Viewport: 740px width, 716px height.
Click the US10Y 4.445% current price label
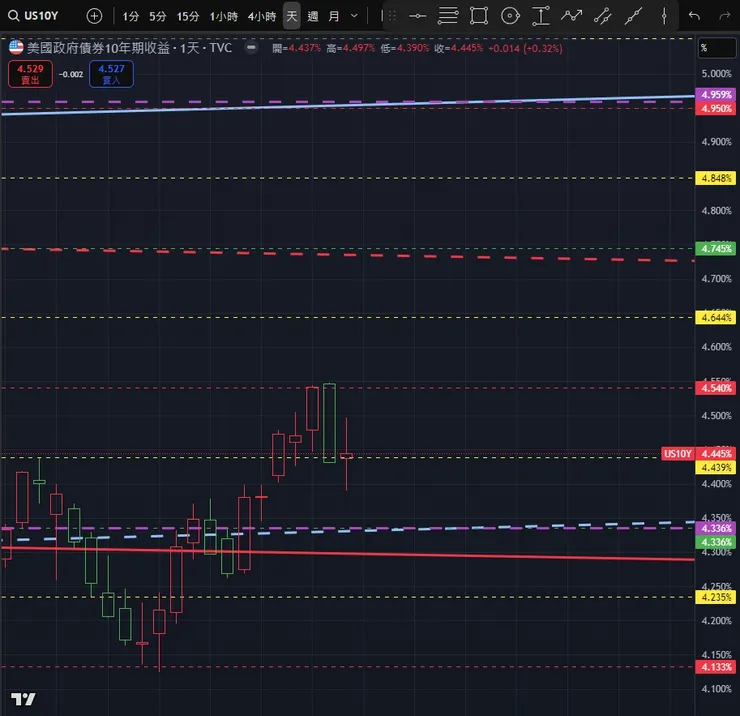tap(698, 454)
